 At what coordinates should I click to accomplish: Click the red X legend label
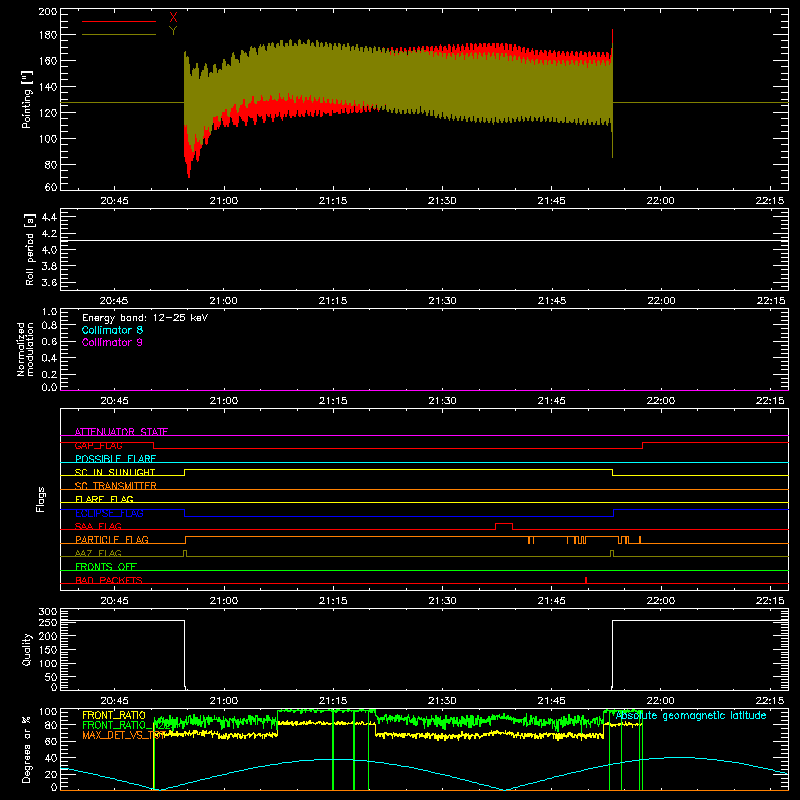[173, 18]
